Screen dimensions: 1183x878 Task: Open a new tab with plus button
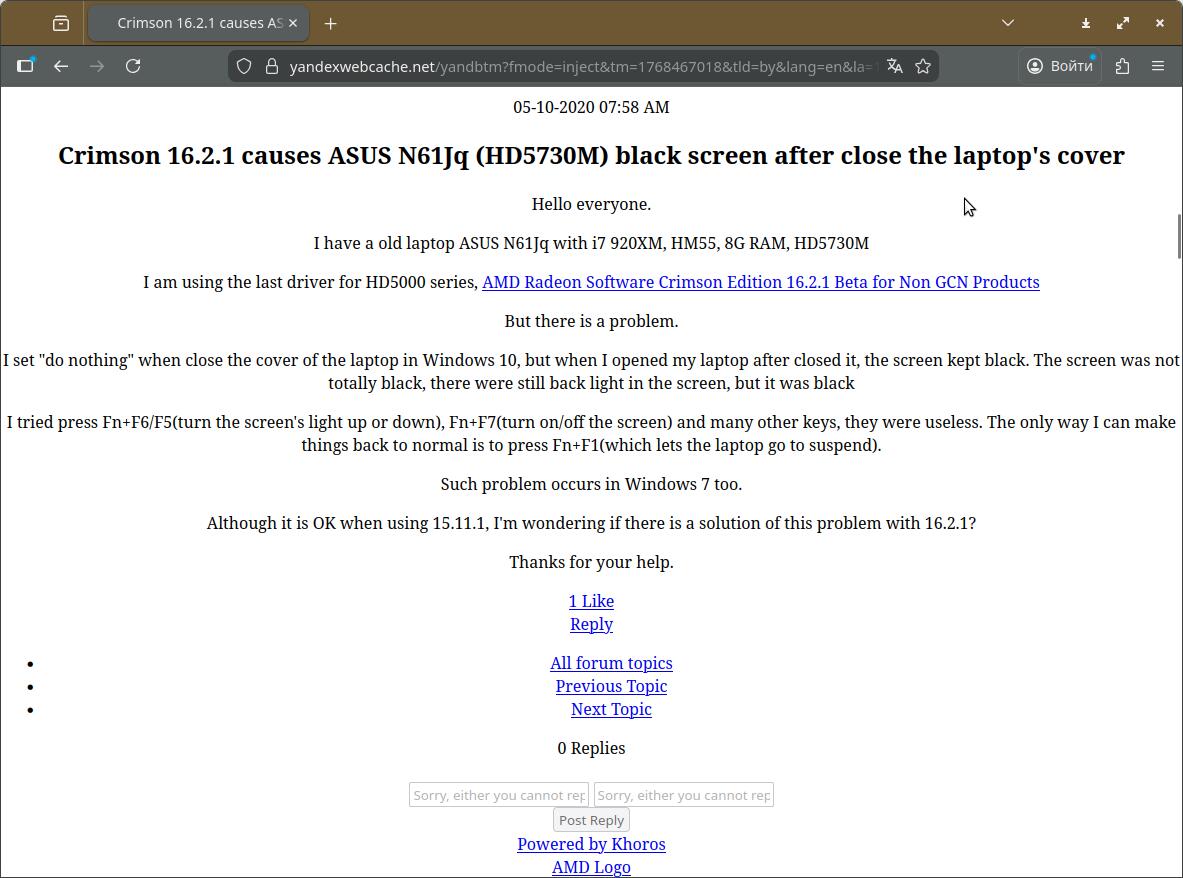coord(330,23)
